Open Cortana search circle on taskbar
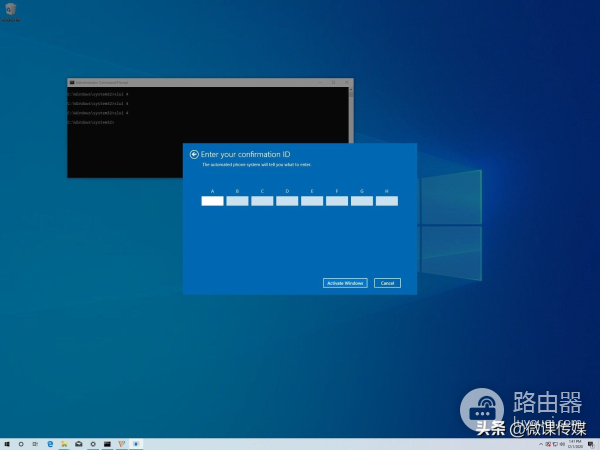 coord(23,443)
